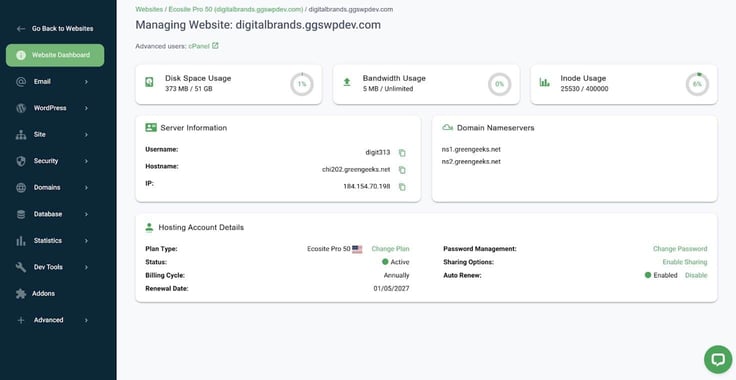736x380 pixels.
Task: Expand the Advanced menu chevron
Action: click(86, 320)
